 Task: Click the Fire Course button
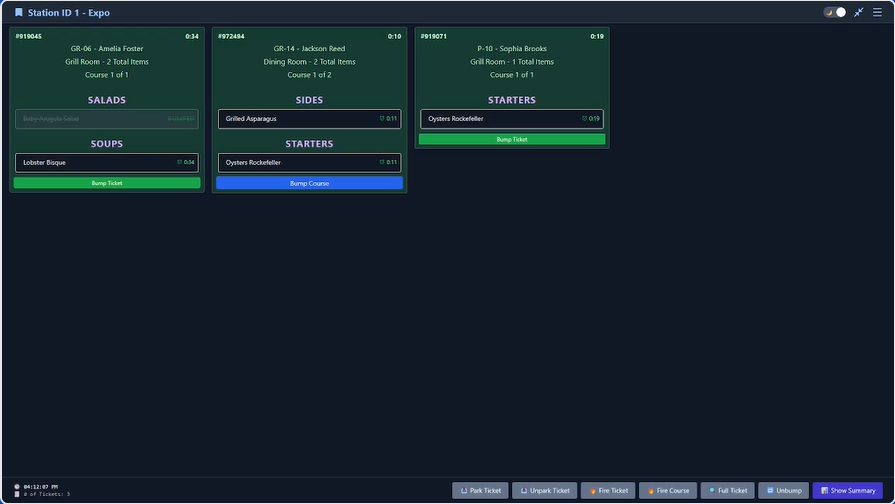tap(668, 490)
